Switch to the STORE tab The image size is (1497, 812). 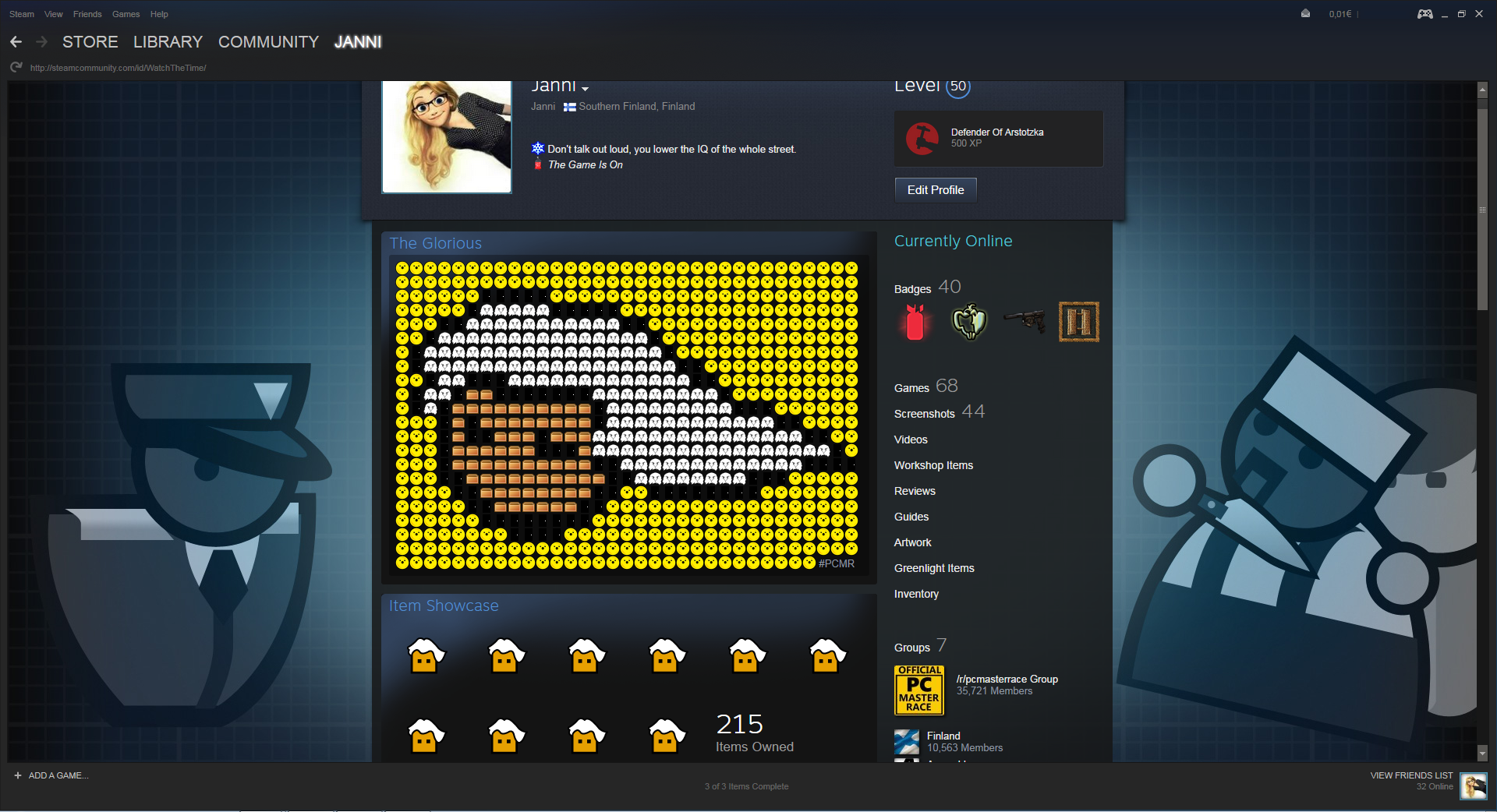pos(90,42)
